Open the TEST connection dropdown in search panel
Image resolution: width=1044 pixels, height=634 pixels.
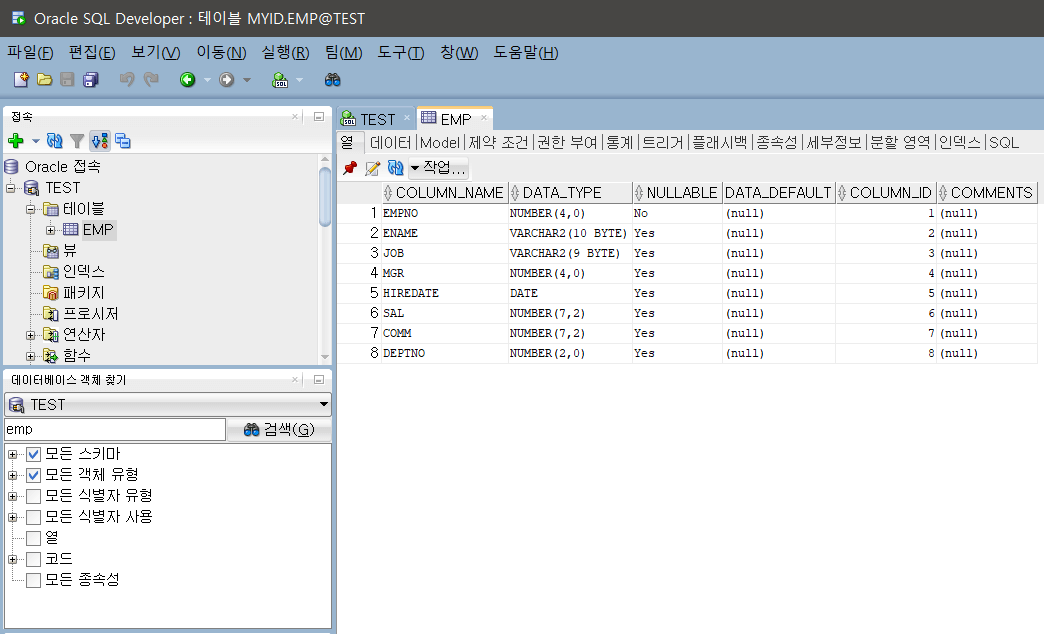324,404
